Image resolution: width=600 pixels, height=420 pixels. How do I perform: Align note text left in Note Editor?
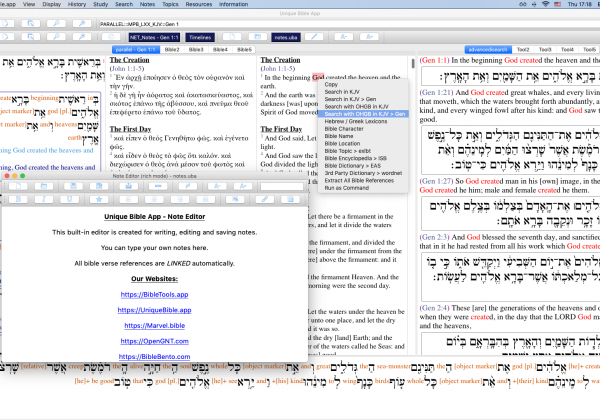129,199
